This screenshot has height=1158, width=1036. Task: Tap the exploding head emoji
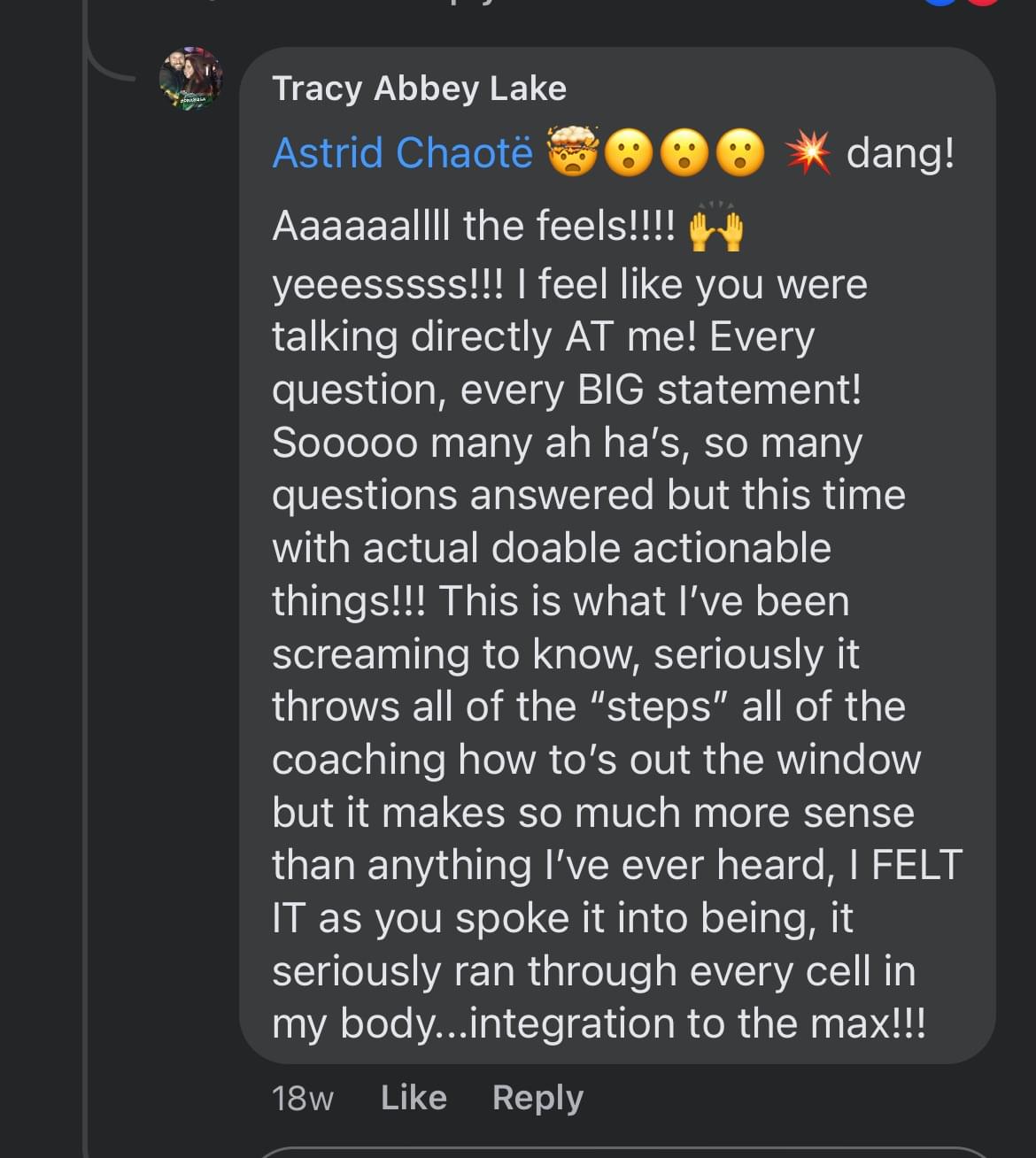[x=574, y=151]
